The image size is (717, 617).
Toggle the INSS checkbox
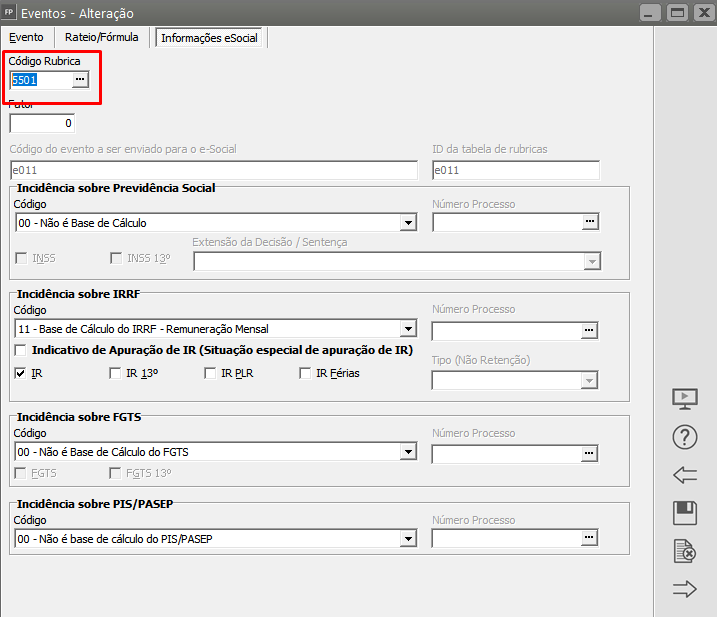tap(21, 258)
